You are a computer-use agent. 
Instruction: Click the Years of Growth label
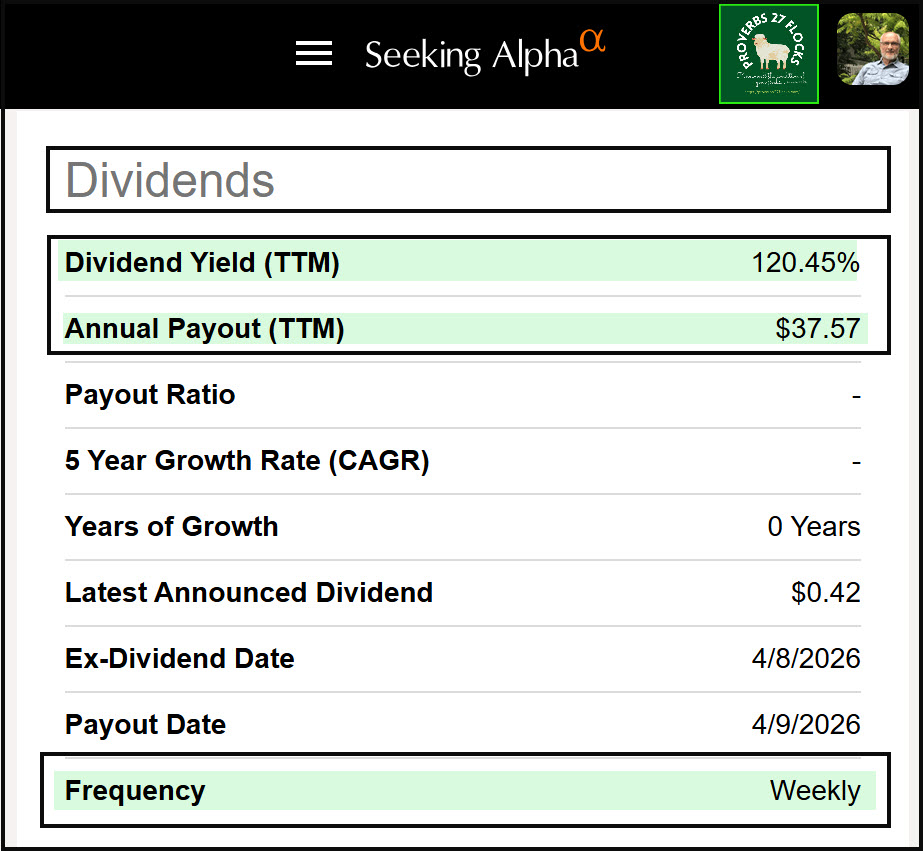tap(171, 527)
